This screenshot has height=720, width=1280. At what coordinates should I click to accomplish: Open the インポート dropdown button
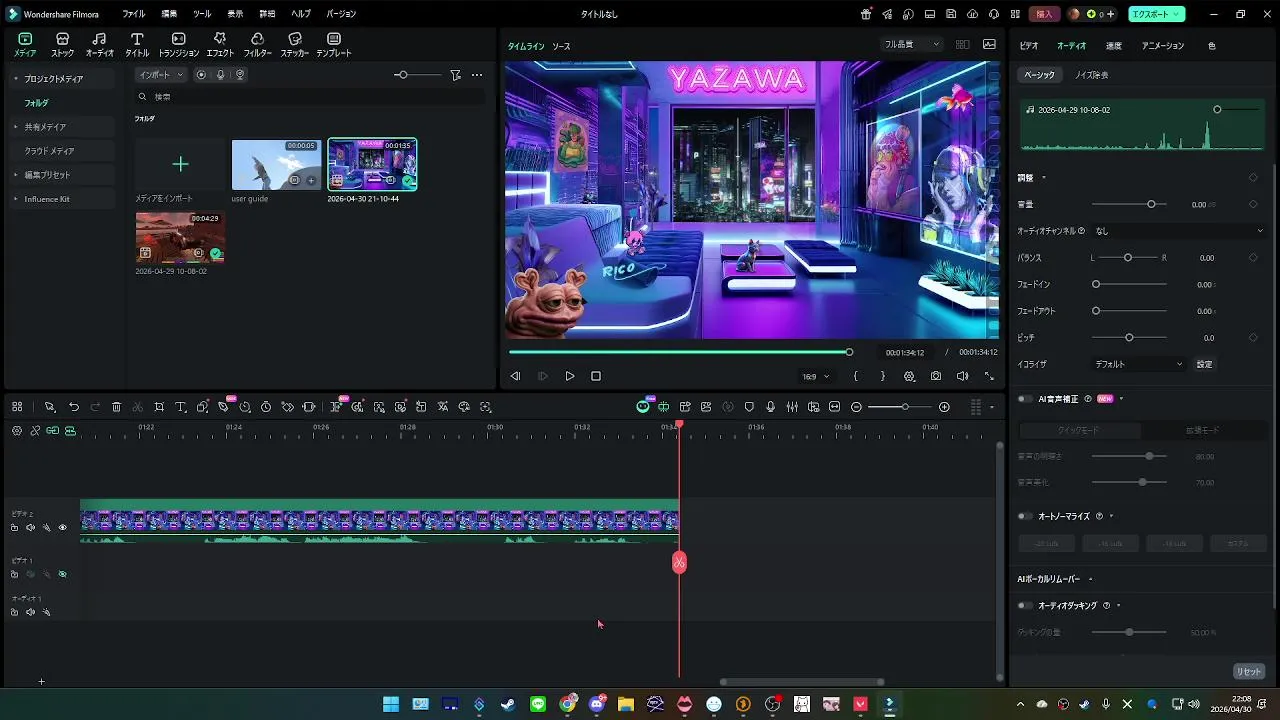(161, 75)
